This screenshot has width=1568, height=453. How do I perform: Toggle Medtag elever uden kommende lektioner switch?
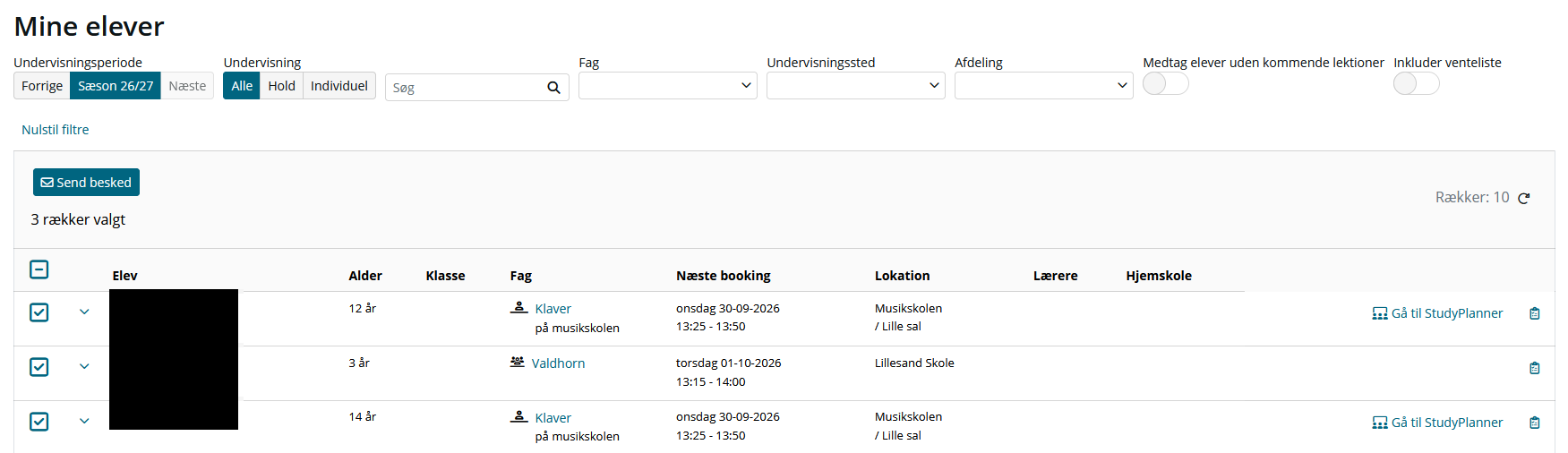pos(1165,83)
